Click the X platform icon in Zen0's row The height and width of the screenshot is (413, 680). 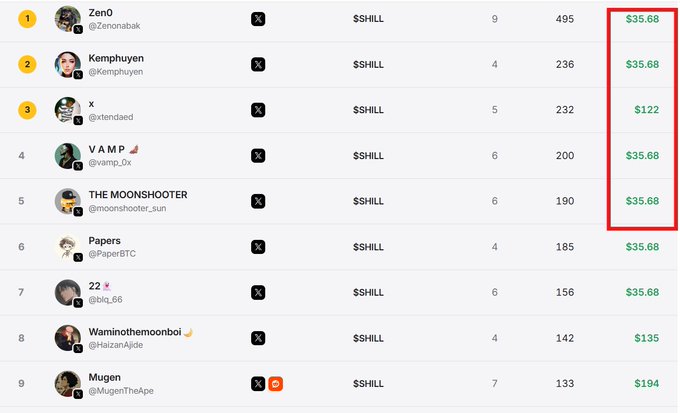[x=258, y=19]
